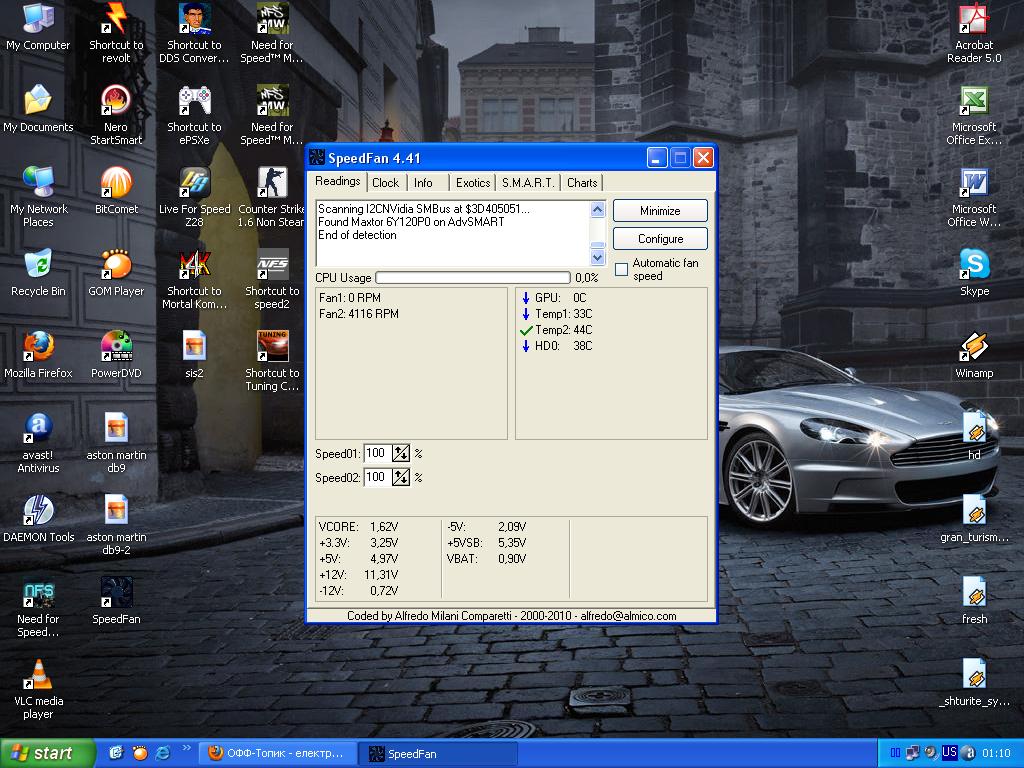
Task: Switch to the Charts tab
Action: [582, 183]
